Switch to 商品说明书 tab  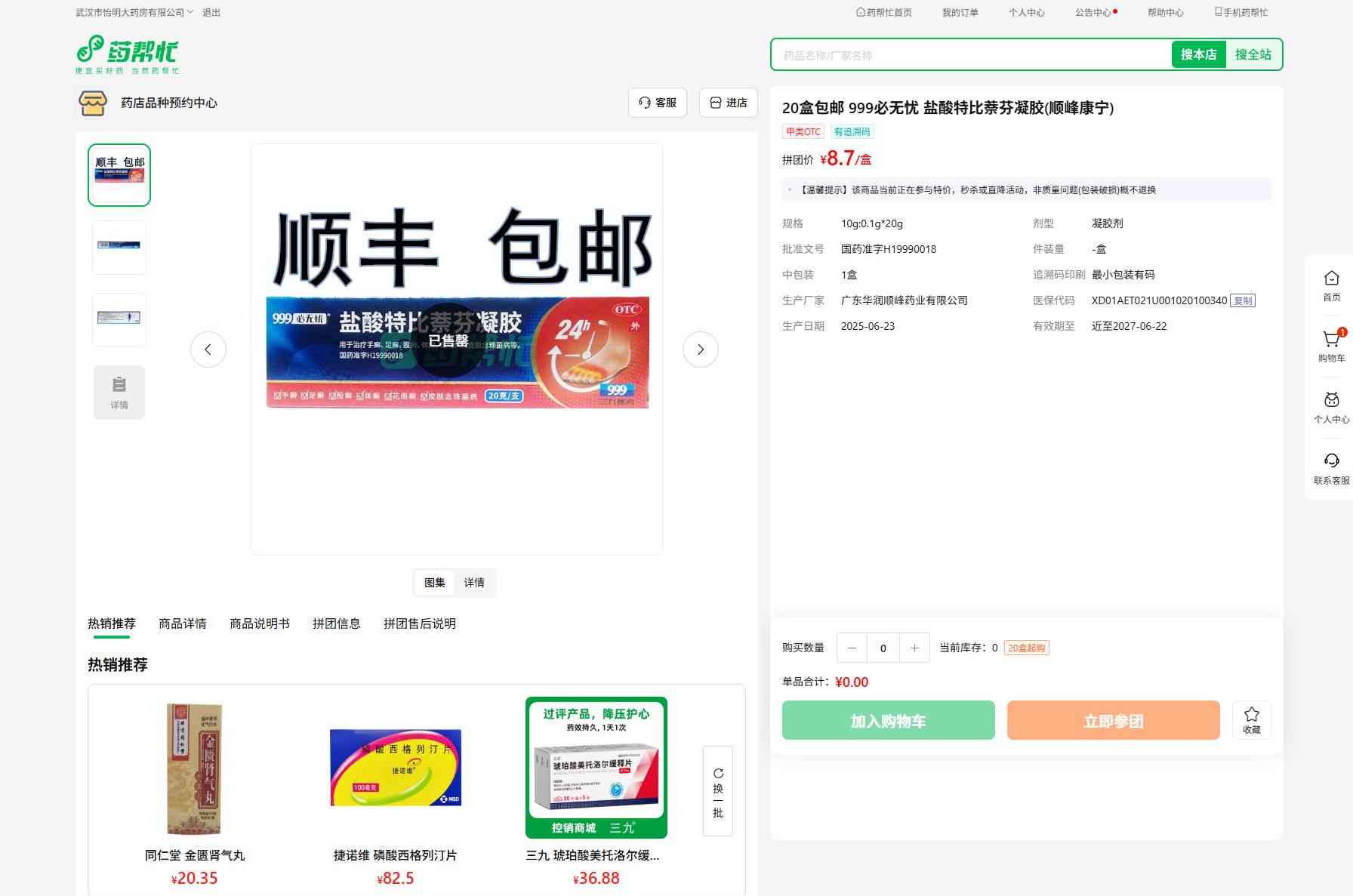[x=259, y=624]
